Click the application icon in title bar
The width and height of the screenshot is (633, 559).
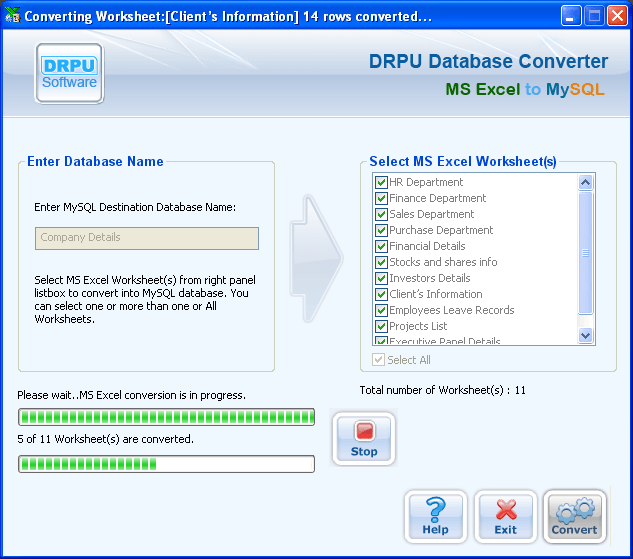pyautogui.click(x=12, y=16)
